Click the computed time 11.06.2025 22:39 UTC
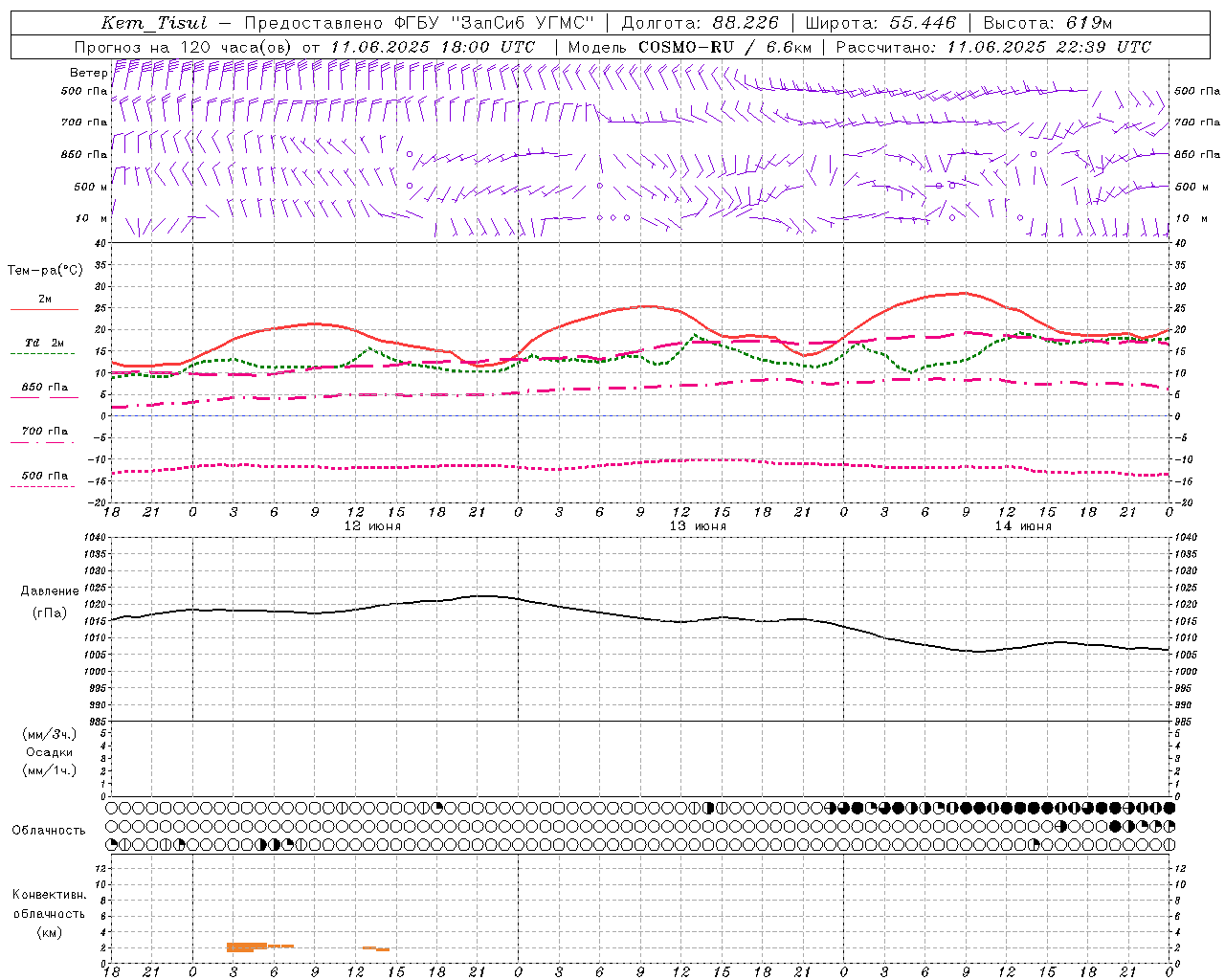This screenshot has width=1225, height=980. (1049, 47)
